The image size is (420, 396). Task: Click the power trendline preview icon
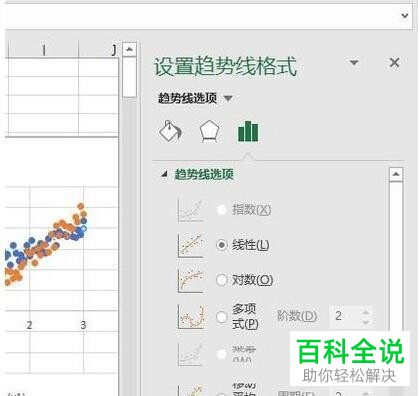191,354
